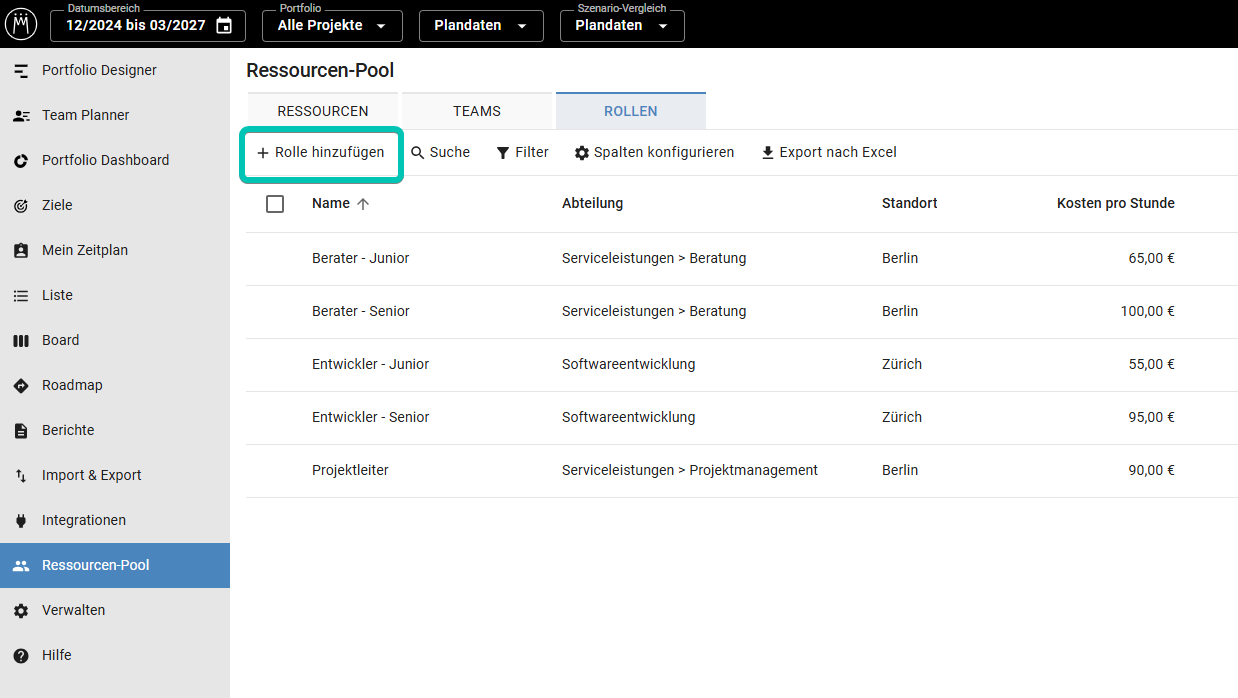Viewport: 1238px width, 698px height.
Task: Click the Filter funnel icon
Action: [503, 153]
